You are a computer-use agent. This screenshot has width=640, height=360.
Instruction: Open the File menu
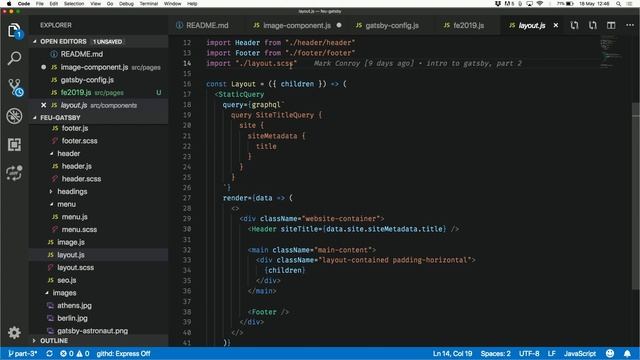coord(40,4)
